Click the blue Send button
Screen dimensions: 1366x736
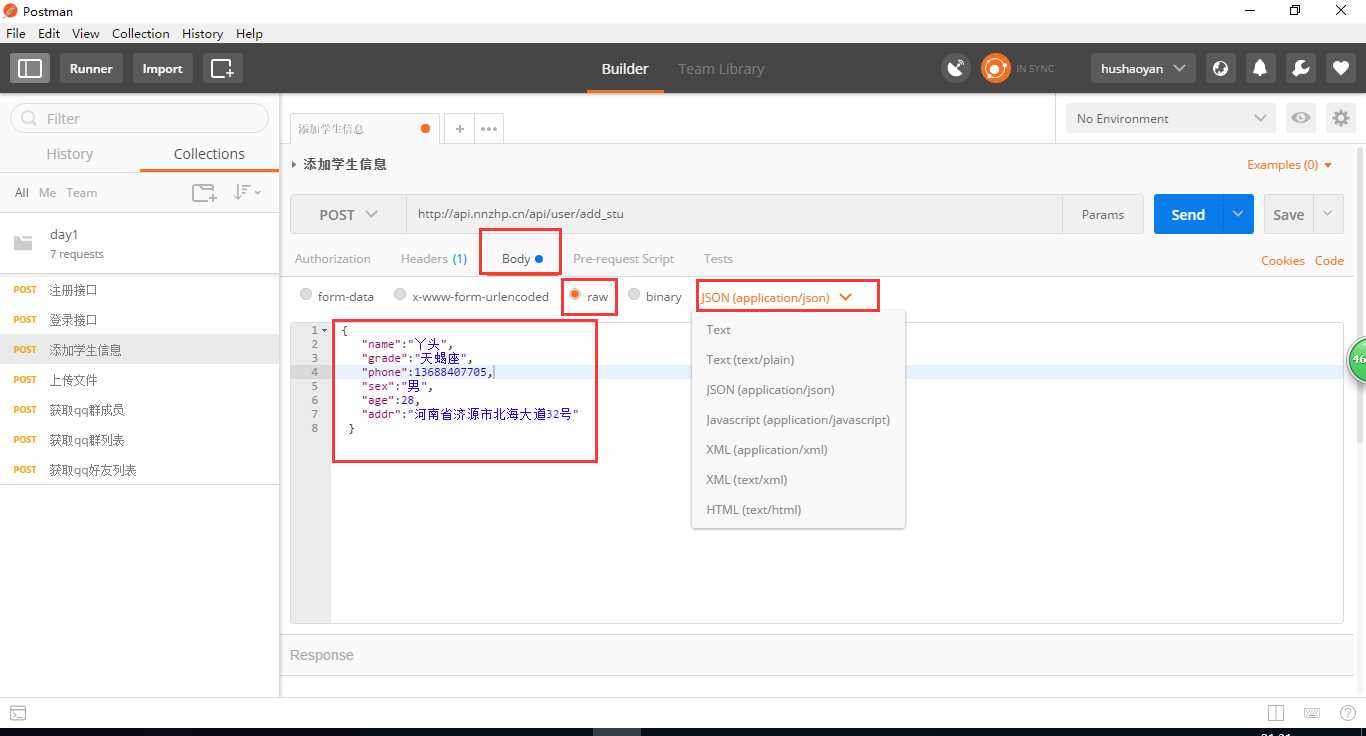click(x=1188, y=214)
